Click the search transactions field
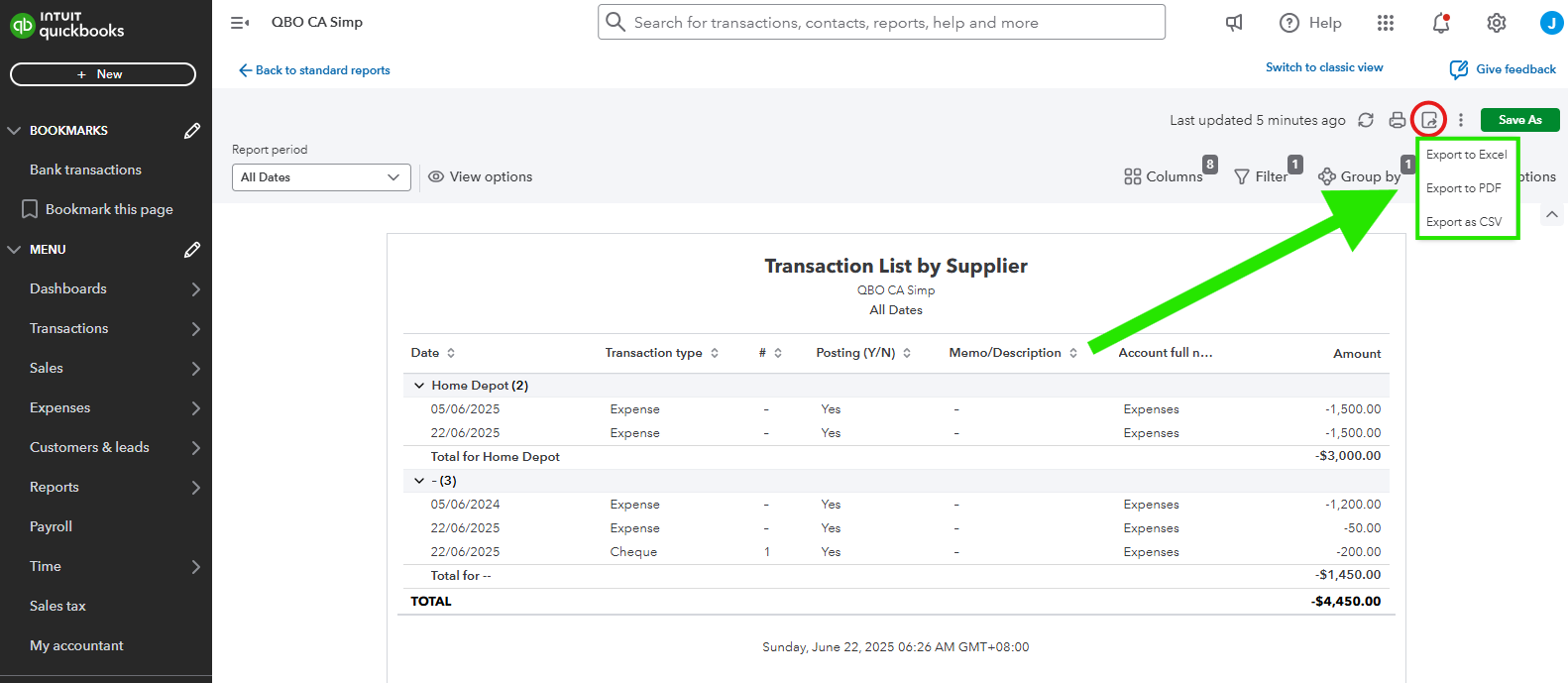The image size is (1568, 683). [881, 22]
